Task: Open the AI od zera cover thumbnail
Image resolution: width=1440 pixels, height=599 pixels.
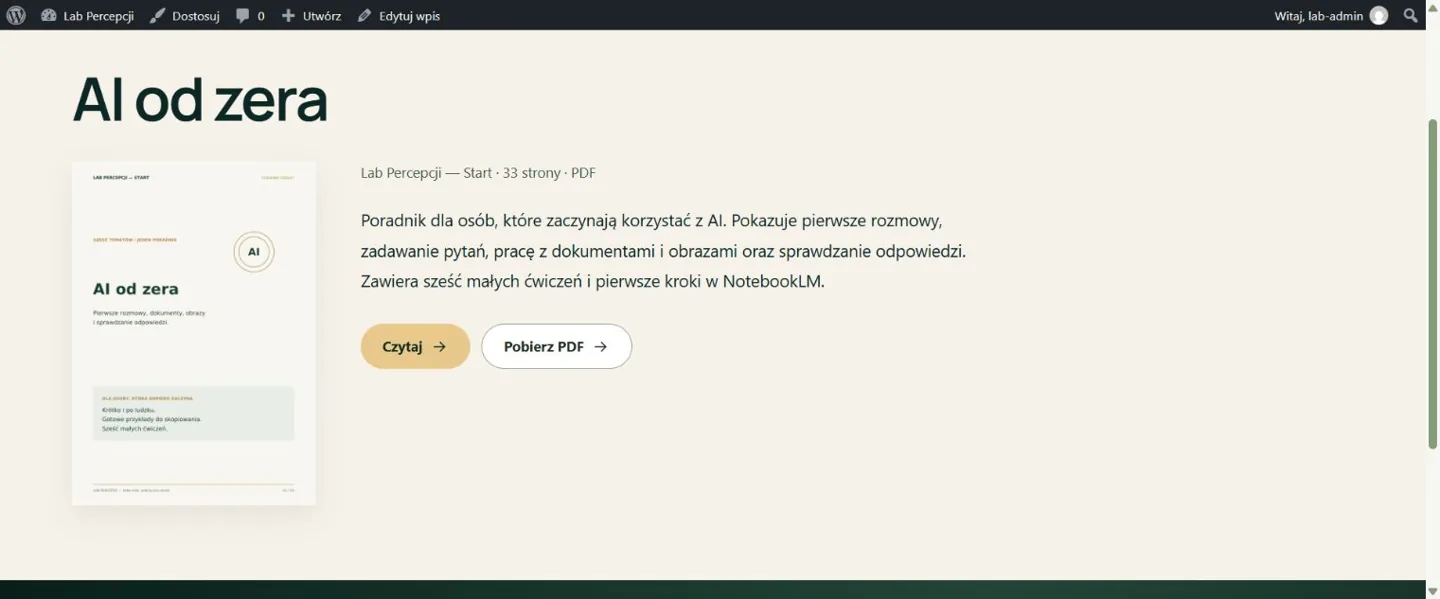Action: click(194, 333)
